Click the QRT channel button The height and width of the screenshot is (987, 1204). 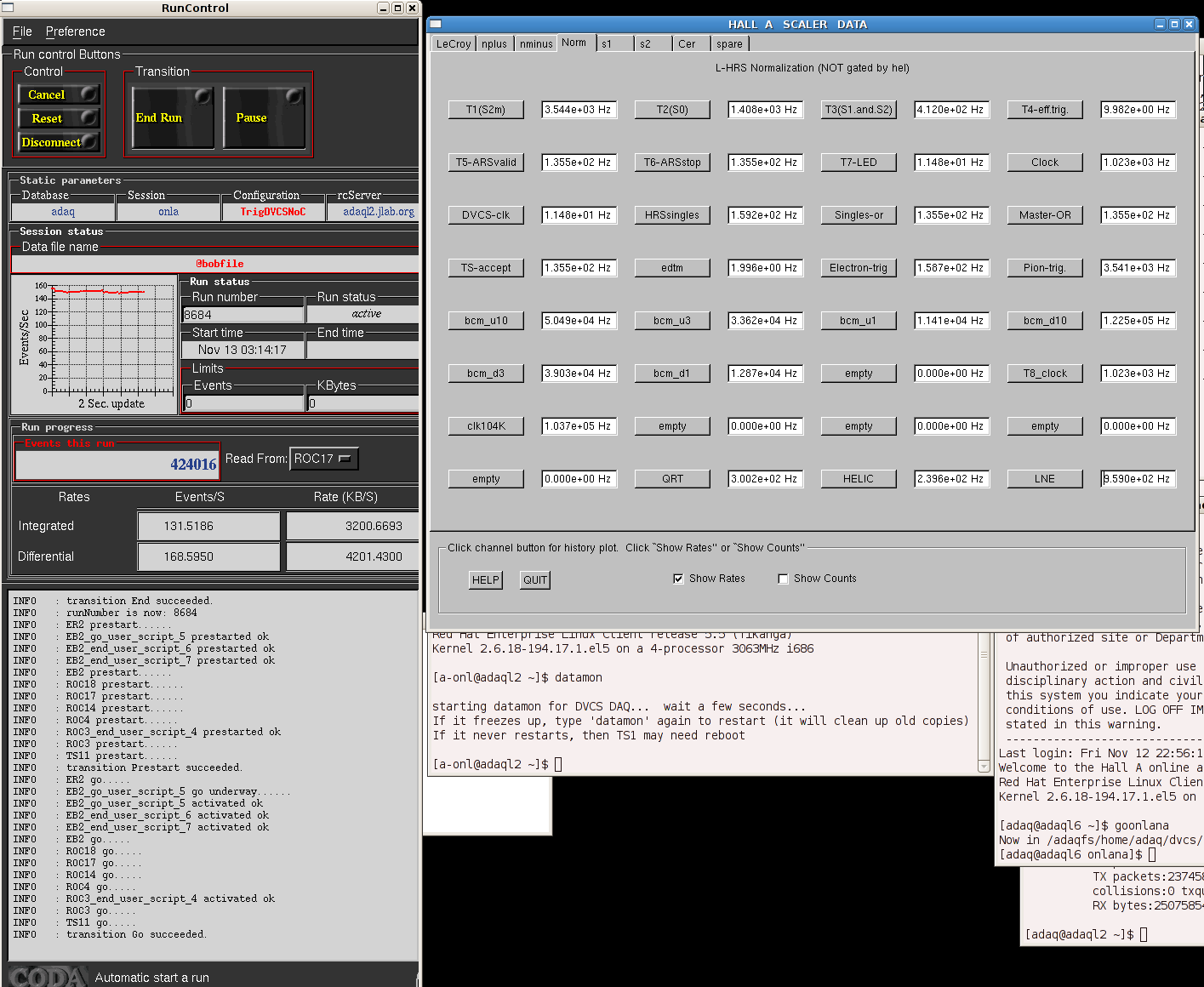(672, 479)
